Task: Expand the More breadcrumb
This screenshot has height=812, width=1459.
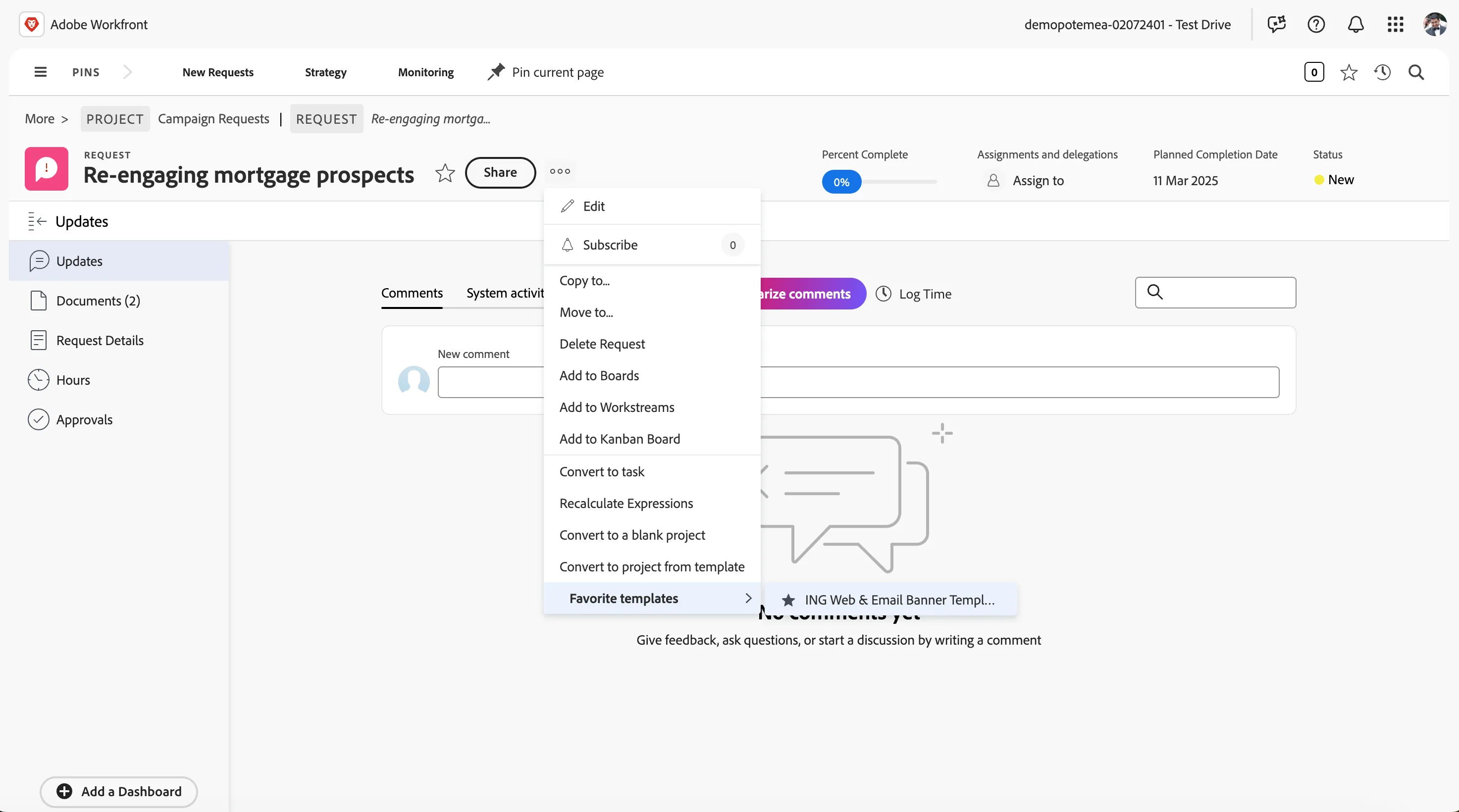Action: pos(40,118)
